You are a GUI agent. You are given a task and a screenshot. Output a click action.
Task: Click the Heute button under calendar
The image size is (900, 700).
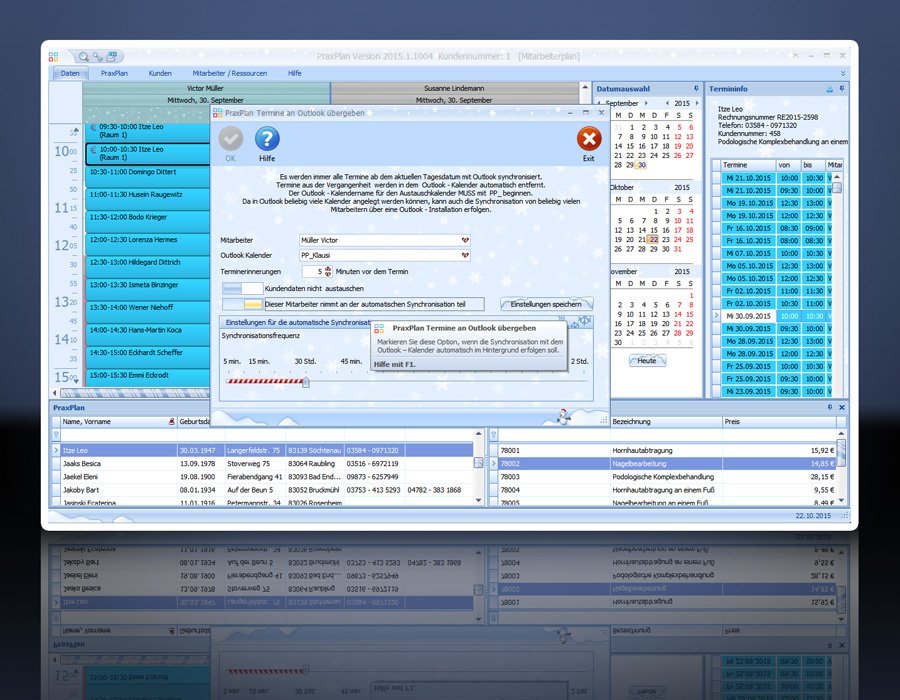click(647, 360)
